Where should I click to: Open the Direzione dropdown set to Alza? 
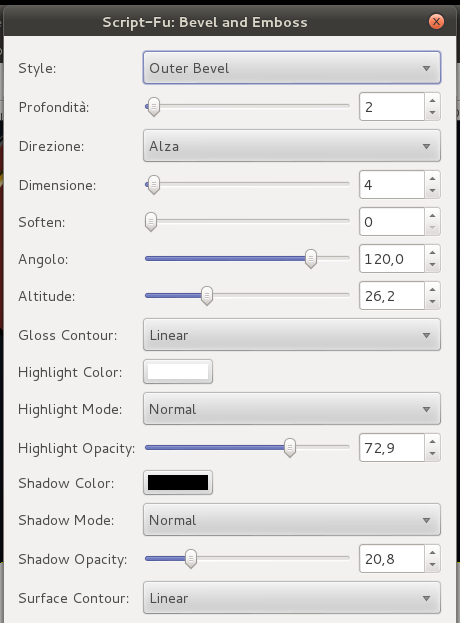point(292,146)
